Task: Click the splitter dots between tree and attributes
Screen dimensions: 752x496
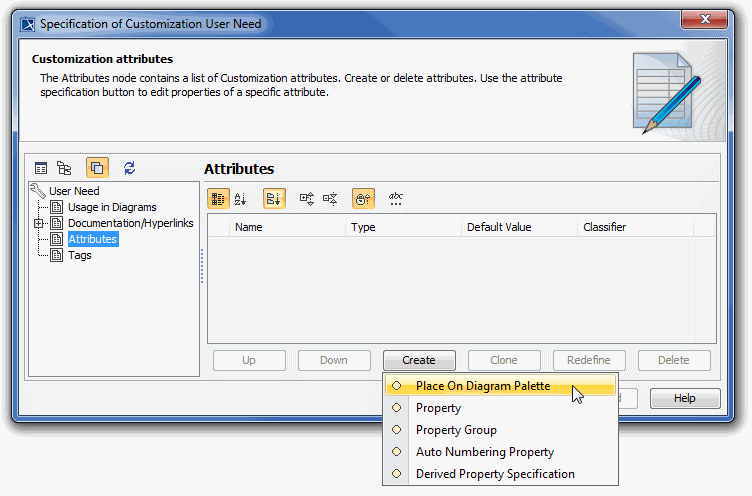Action: click(202, 266)
